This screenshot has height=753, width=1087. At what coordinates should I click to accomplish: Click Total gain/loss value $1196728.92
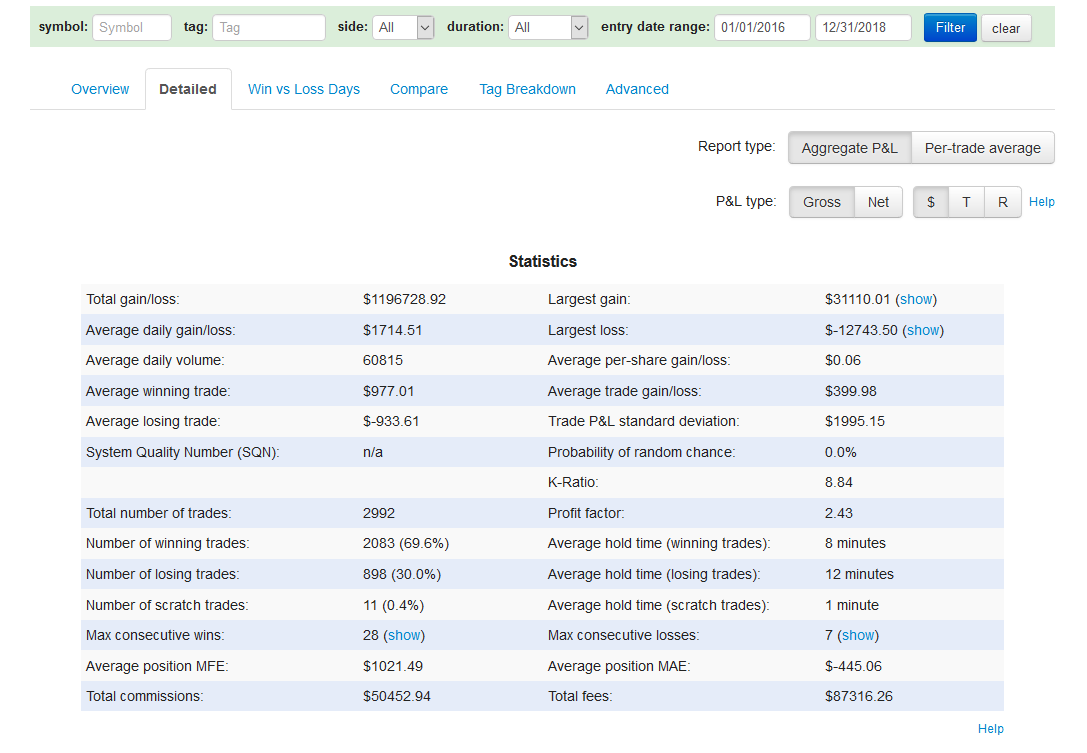[404, 300]
